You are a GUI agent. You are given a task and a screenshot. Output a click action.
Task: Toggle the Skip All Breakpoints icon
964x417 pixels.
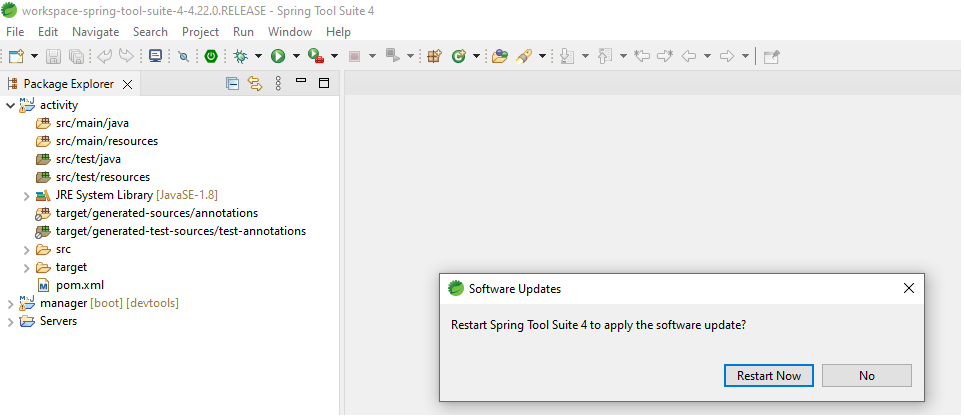coord(184,57)
